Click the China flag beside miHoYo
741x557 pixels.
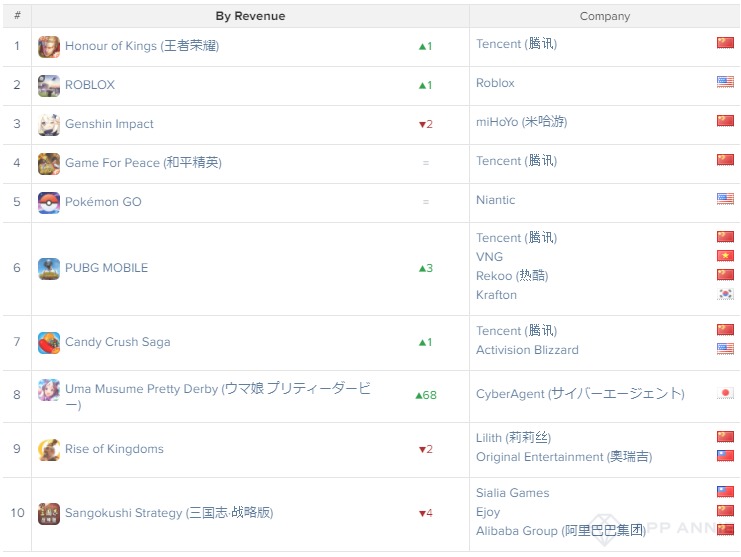725,120
